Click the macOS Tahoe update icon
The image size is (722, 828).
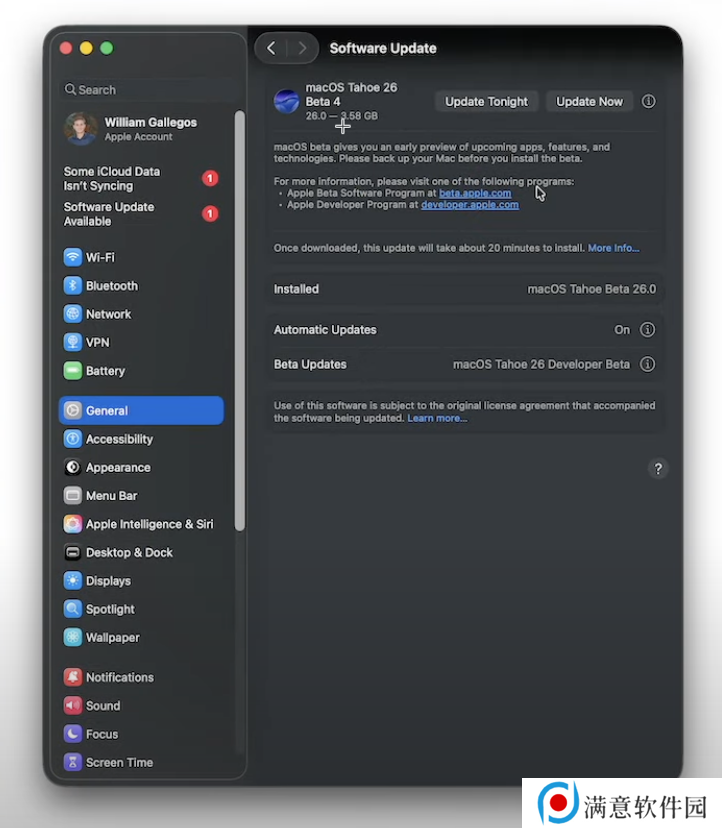287,101
